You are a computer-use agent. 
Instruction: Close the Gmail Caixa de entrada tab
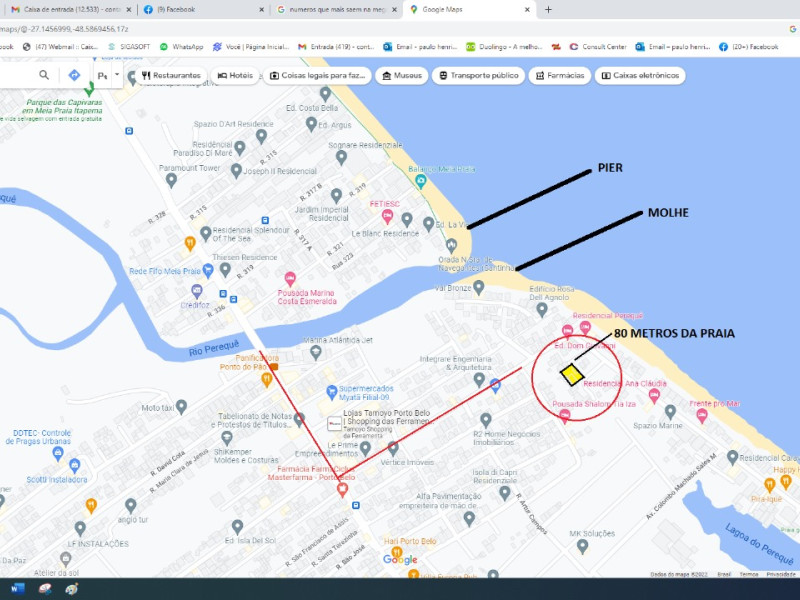[129, 10]
